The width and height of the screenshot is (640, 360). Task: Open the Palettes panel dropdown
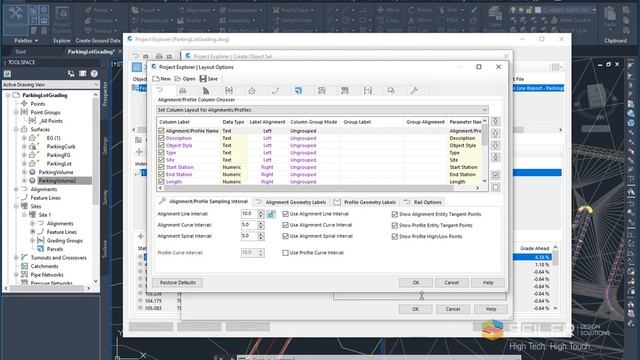pos(26,41)
